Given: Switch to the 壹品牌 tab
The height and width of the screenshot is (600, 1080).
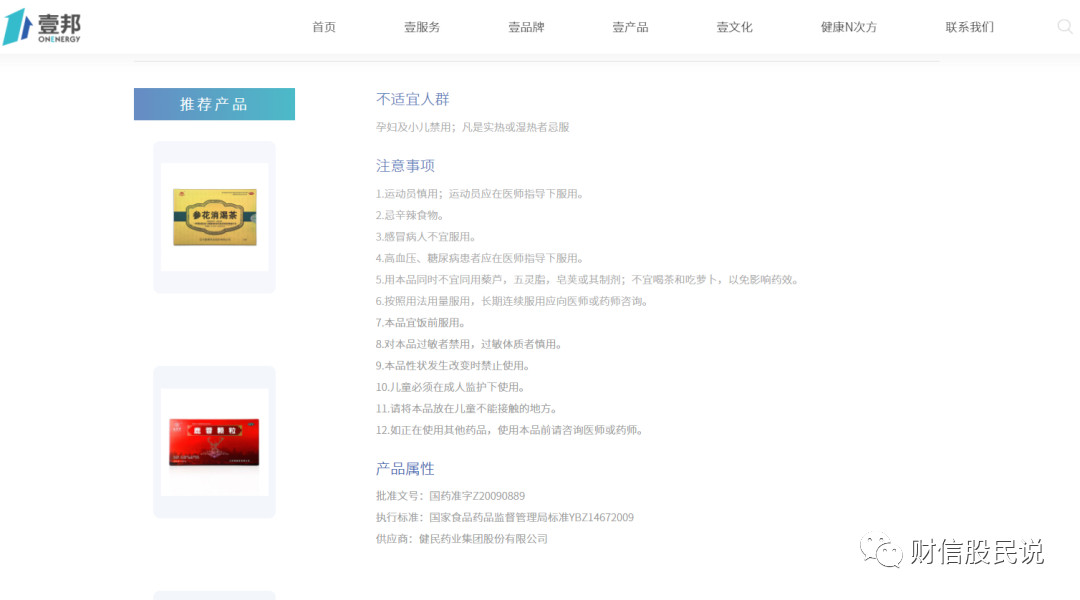Looking at the screenshot, I should (x=527, y=27).
